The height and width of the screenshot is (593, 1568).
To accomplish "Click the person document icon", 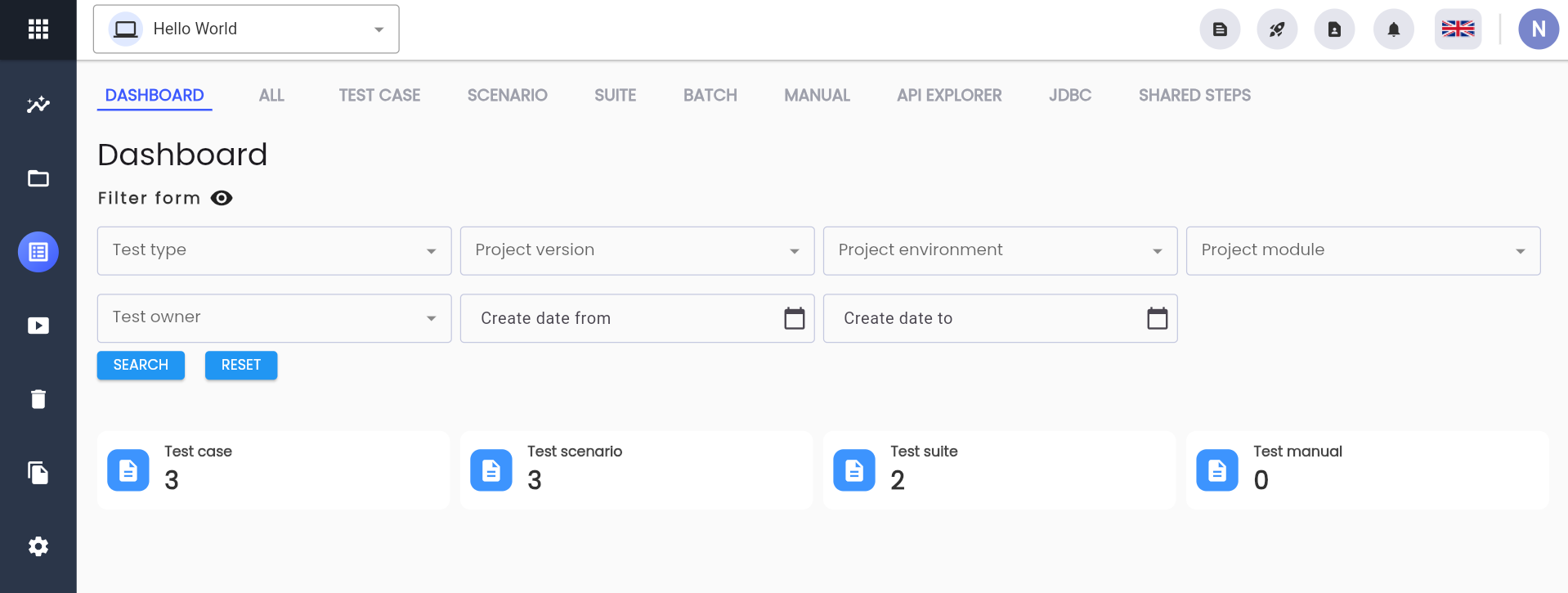I will (x=1334, y=29).
